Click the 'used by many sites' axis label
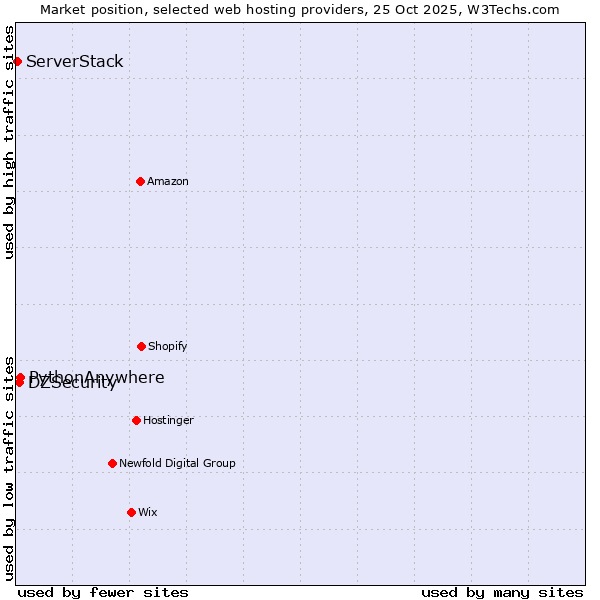The image size is (600, 600). (502, 592)
